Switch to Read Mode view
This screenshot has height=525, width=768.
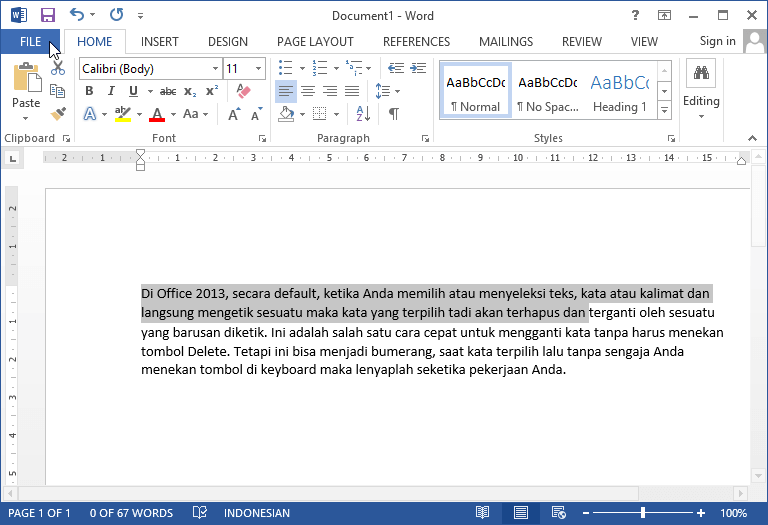(x=482, y=513)
